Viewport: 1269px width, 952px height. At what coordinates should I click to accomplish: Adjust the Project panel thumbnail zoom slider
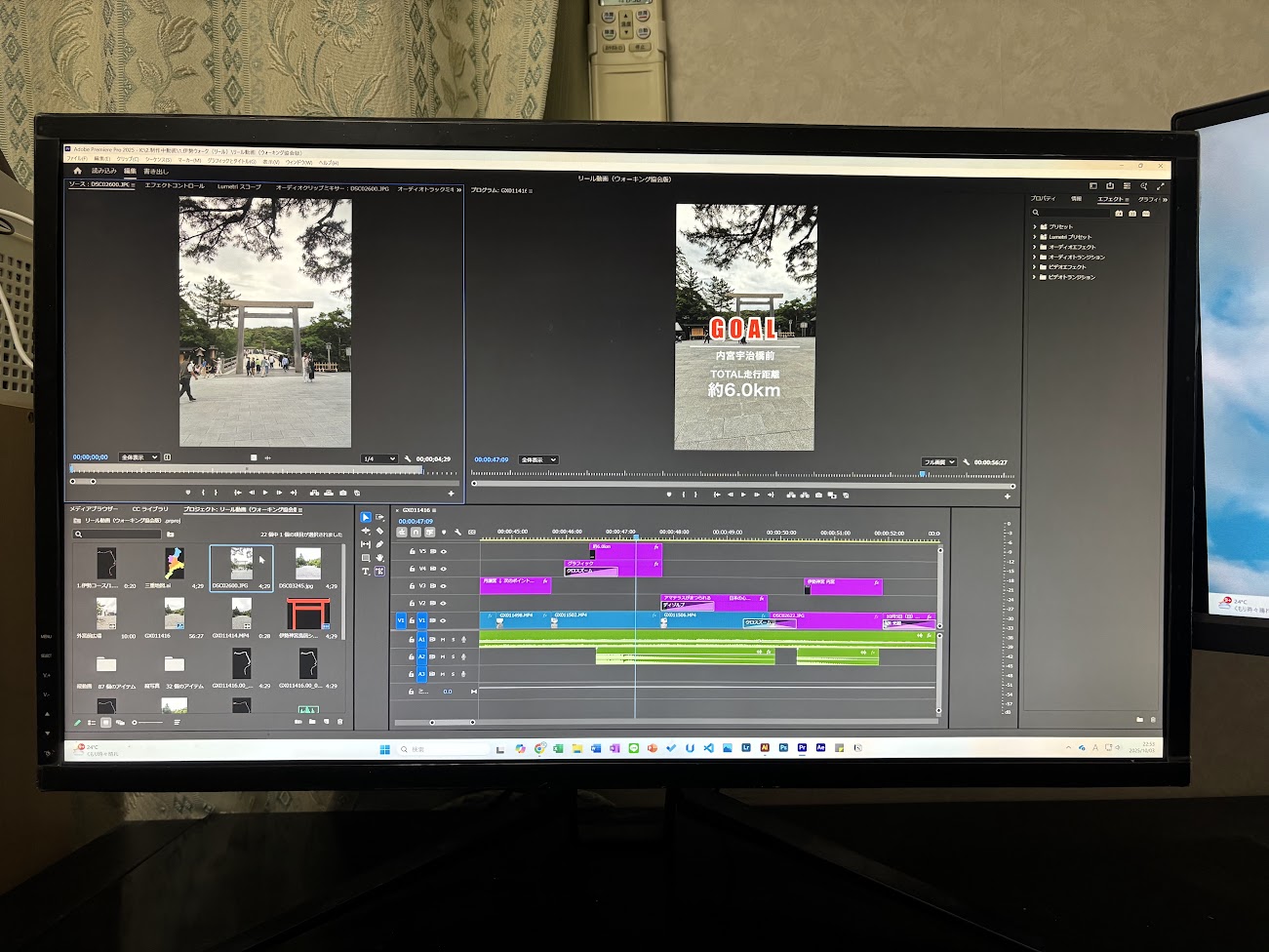(x=146, y=723)
